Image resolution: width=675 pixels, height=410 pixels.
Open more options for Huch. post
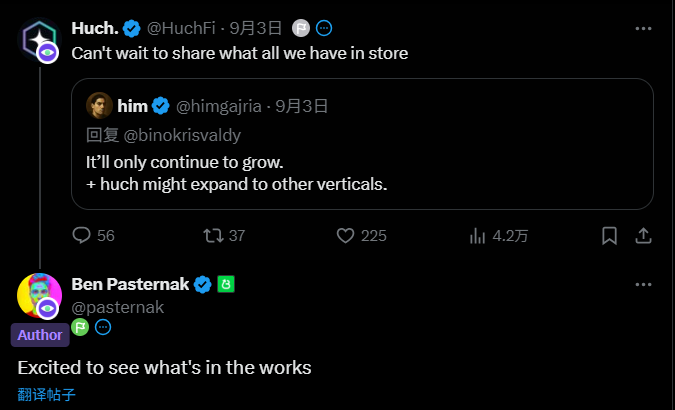click(644, 25)
